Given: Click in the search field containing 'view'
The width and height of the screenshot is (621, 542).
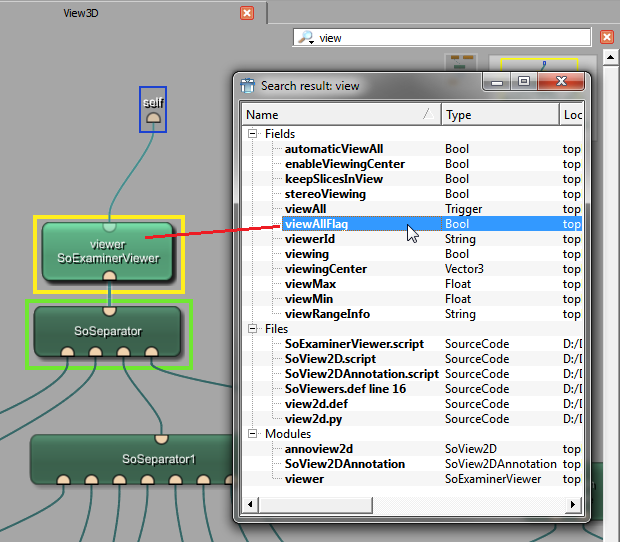Looking at the screenshot, I should click(x=450, y=38).
